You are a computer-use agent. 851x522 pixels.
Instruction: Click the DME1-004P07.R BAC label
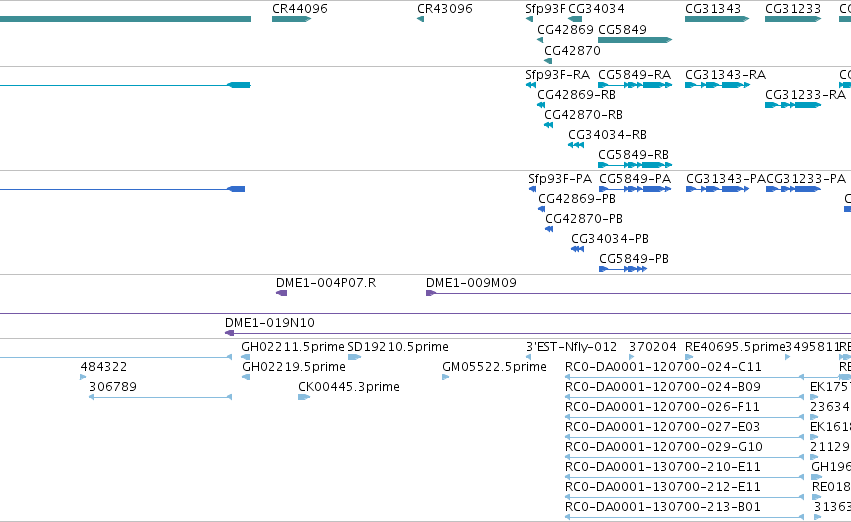point(326,283)
